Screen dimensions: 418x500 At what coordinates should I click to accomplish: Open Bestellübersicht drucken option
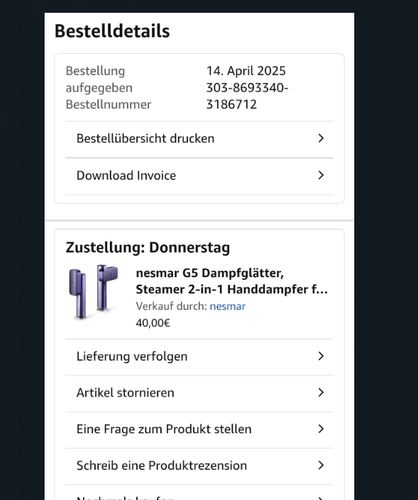[x=199, y=139]
